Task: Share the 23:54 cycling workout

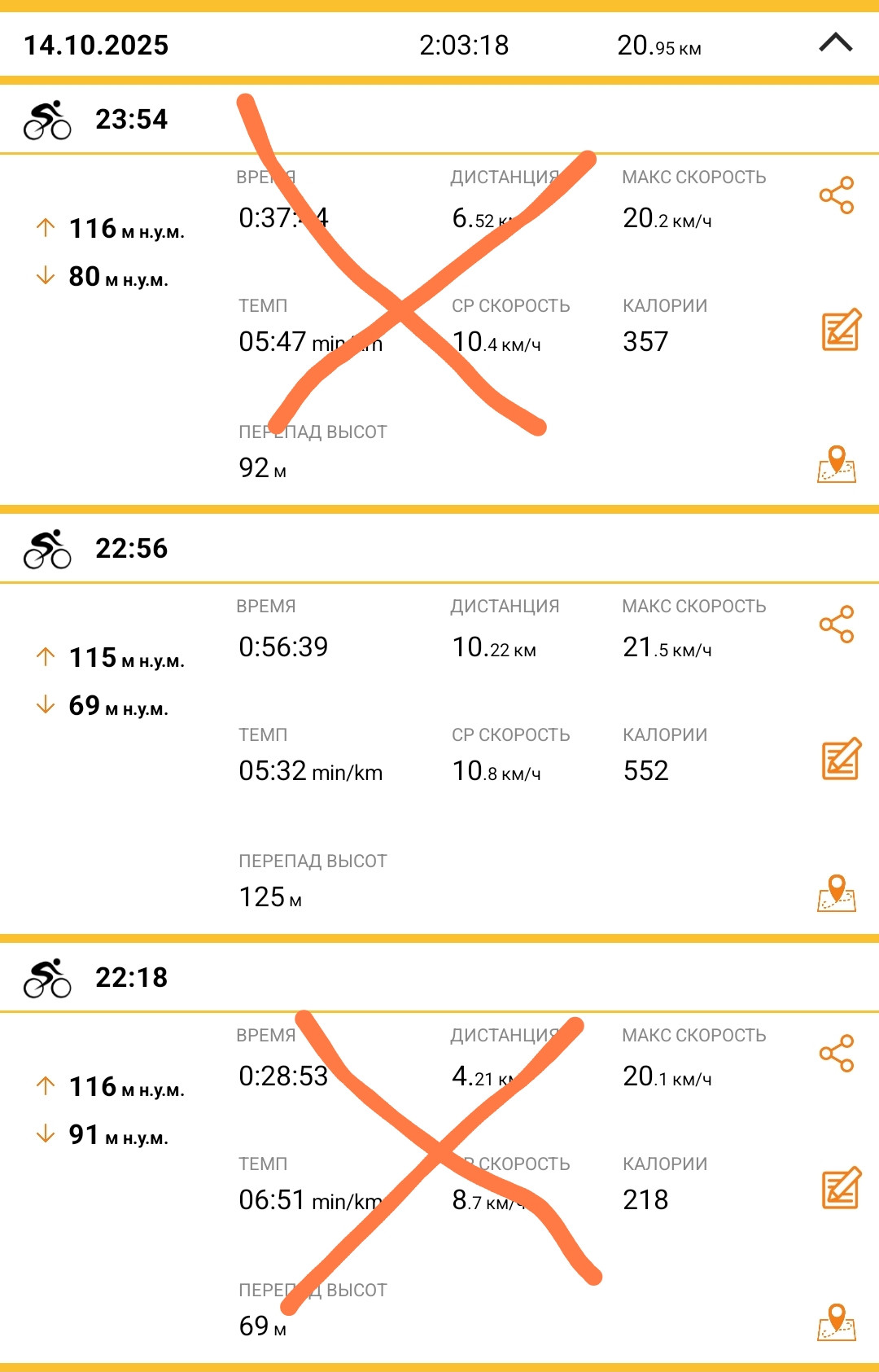Action: (837, 195)
